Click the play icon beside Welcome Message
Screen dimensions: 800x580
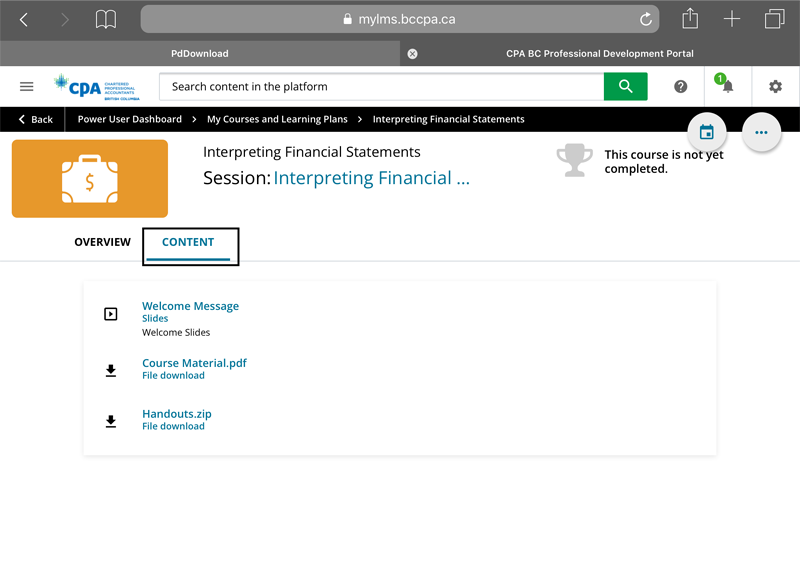click(x=111, y=314)
